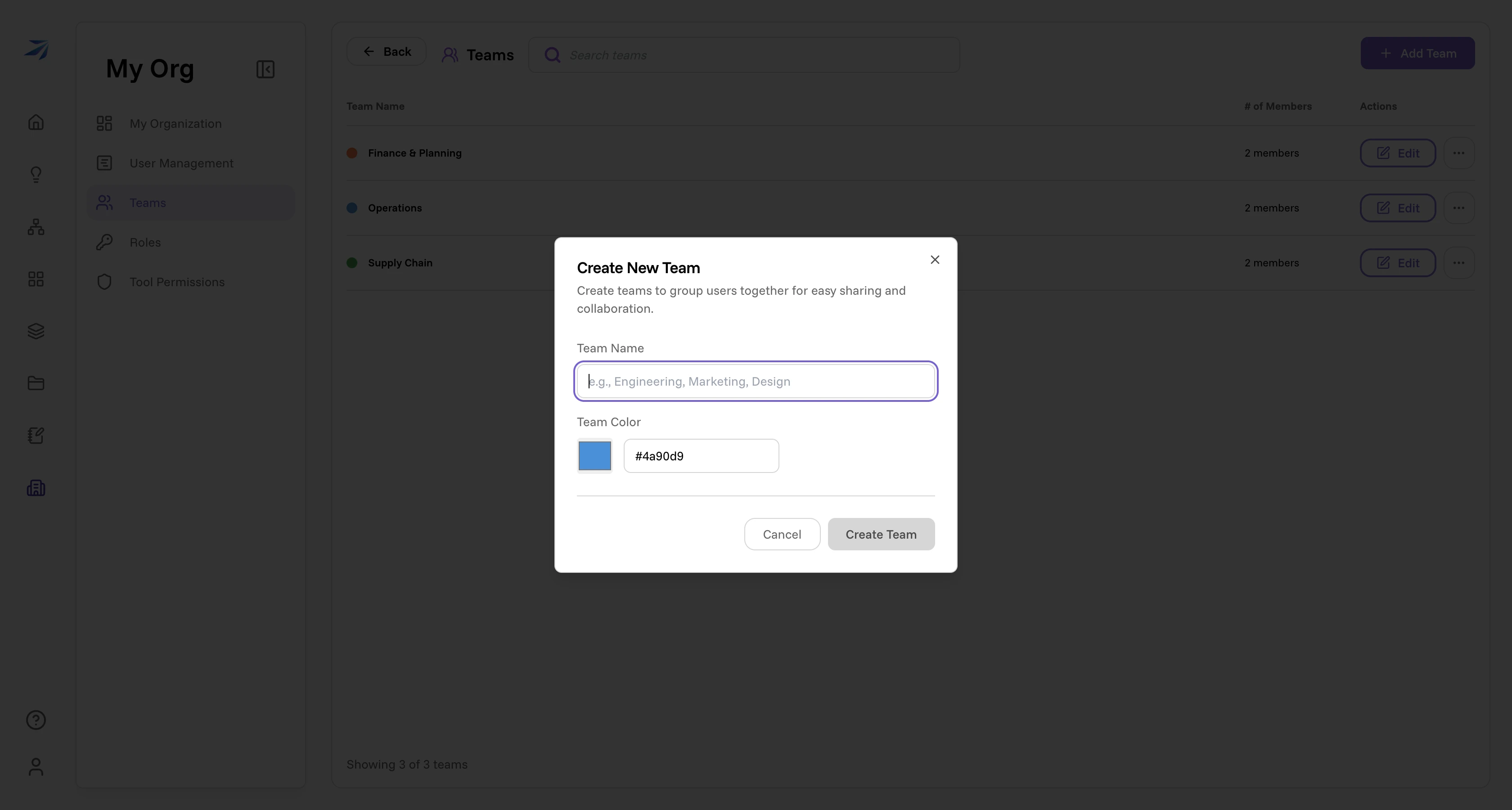Open Roles in the sidebar

click(190, 243)
